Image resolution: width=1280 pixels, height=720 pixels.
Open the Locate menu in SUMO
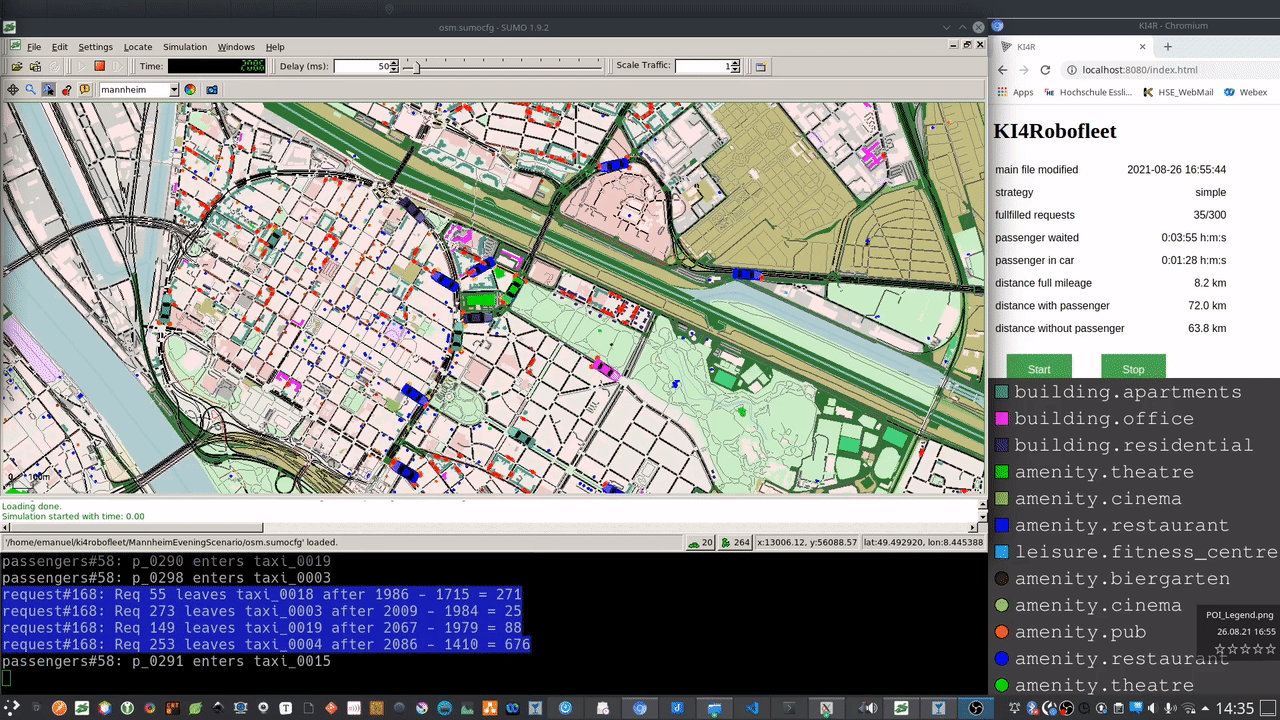138,47
